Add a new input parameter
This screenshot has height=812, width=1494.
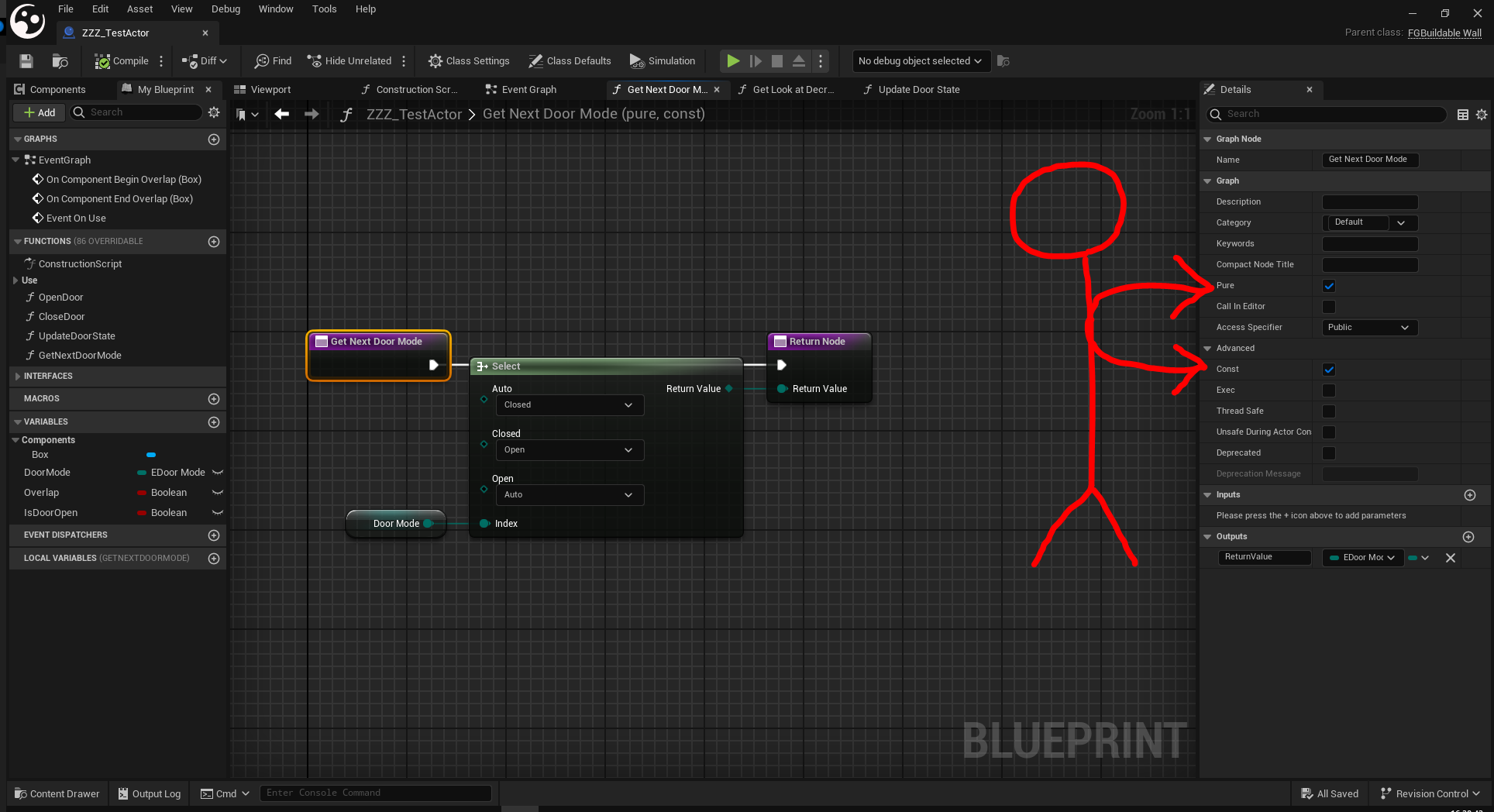pyautogui.click(x=1470, y=495)
